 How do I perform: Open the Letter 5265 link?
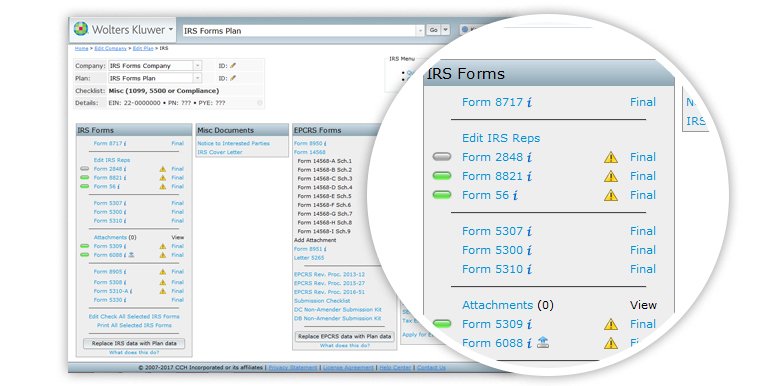pos(309,258)
